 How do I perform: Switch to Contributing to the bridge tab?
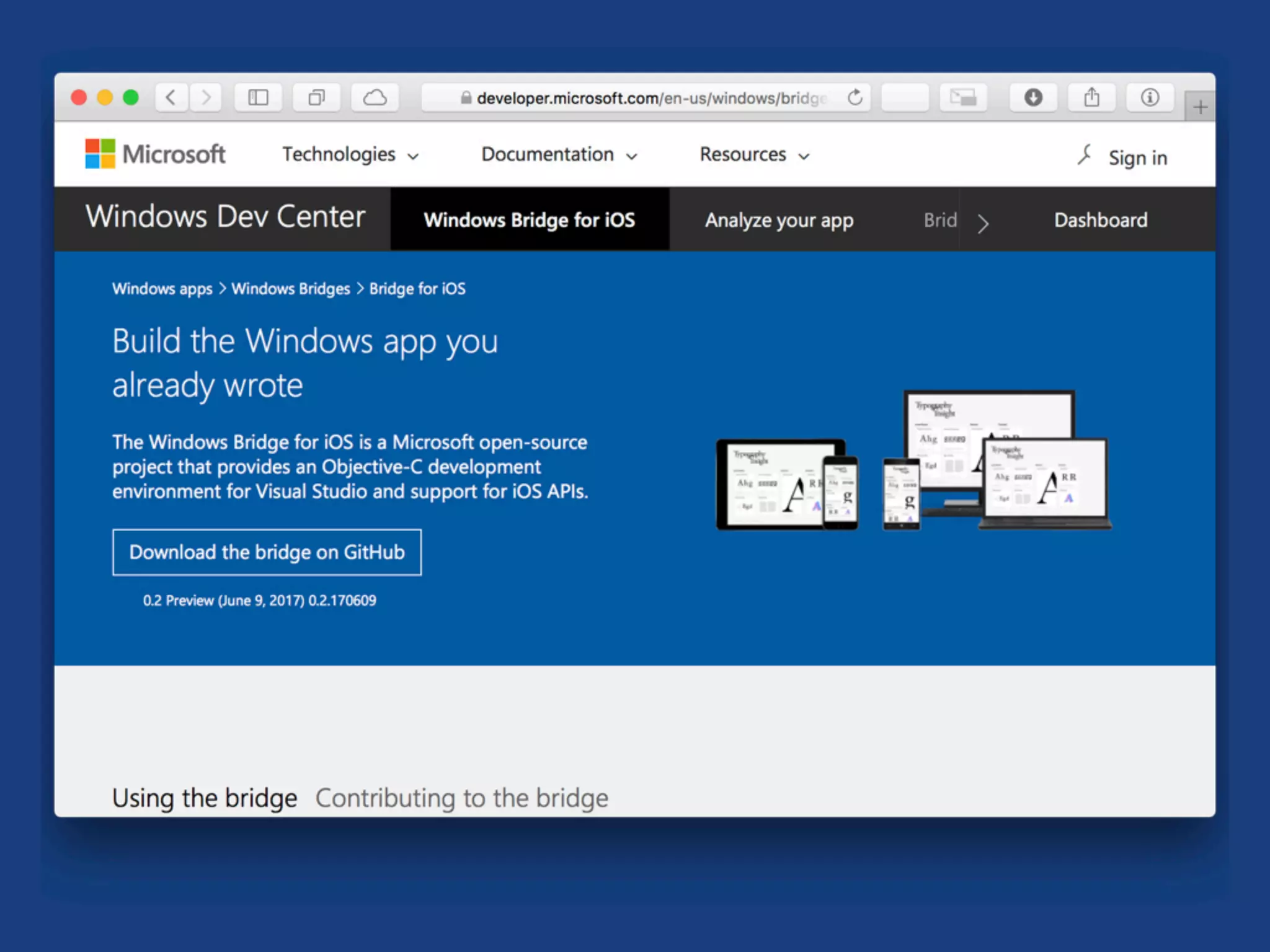(x=461, y=798)
